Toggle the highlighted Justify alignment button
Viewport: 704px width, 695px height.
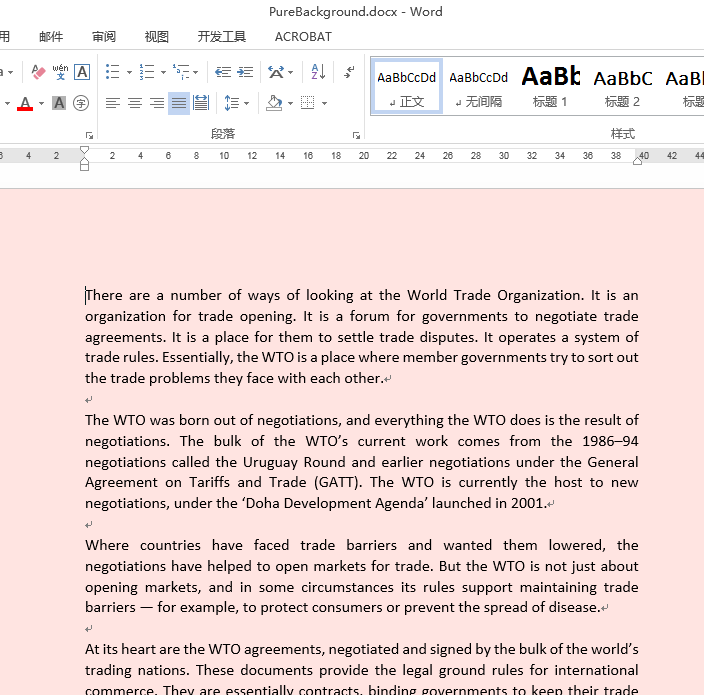click(x=179, y=103)
